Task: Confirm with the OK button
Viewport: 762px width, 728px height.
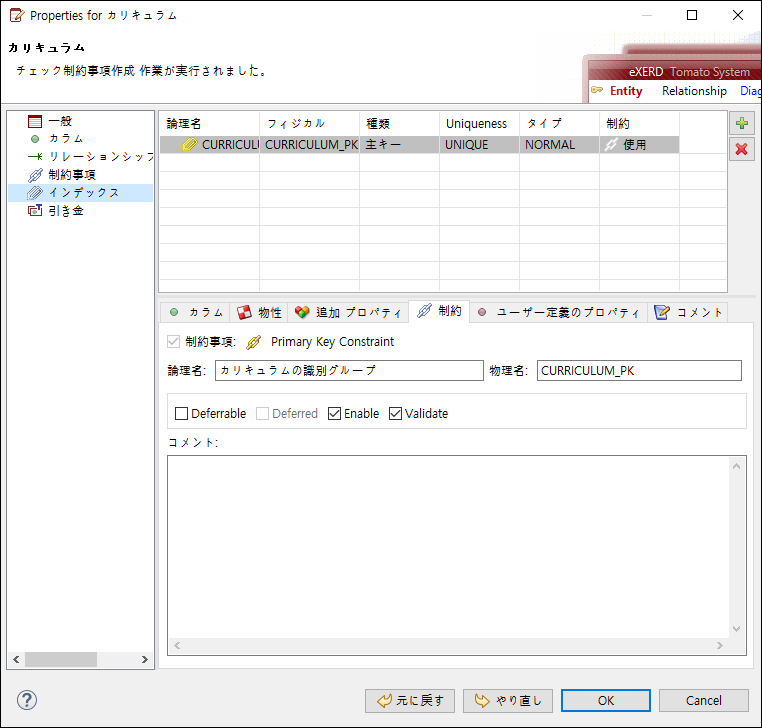Action: [606, 700]
